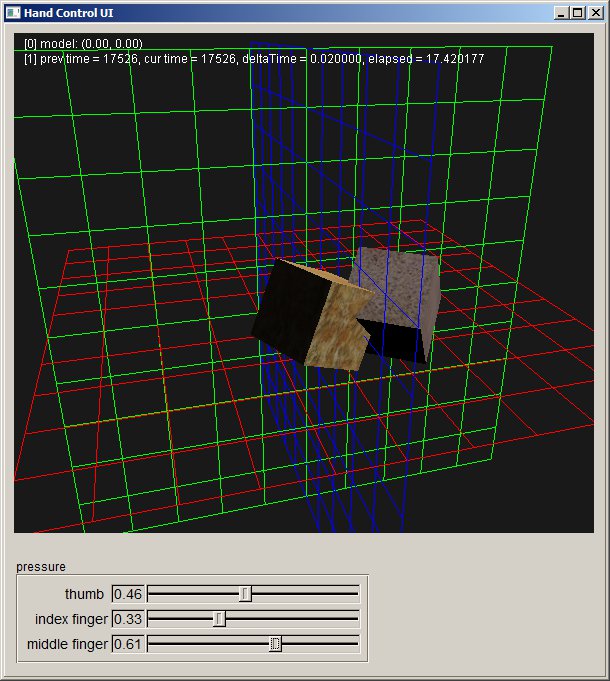Close the Hand Control UI window
The height and width of the screenshot is (681, 610).
click(x=596, y=13)
